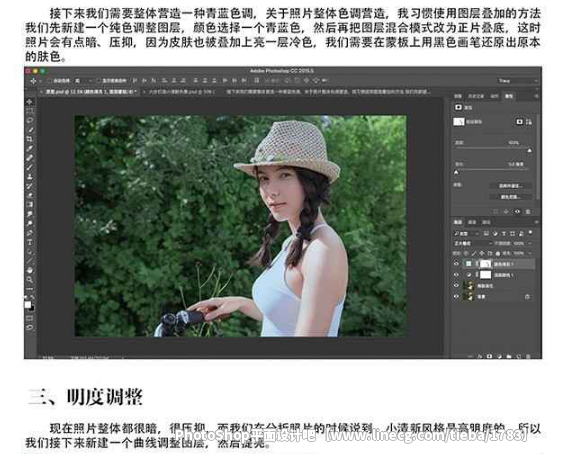Screen dimensions: 583x454
Task: Click delete layer trash icon in Layers panel
Action: tap(528, 357)
